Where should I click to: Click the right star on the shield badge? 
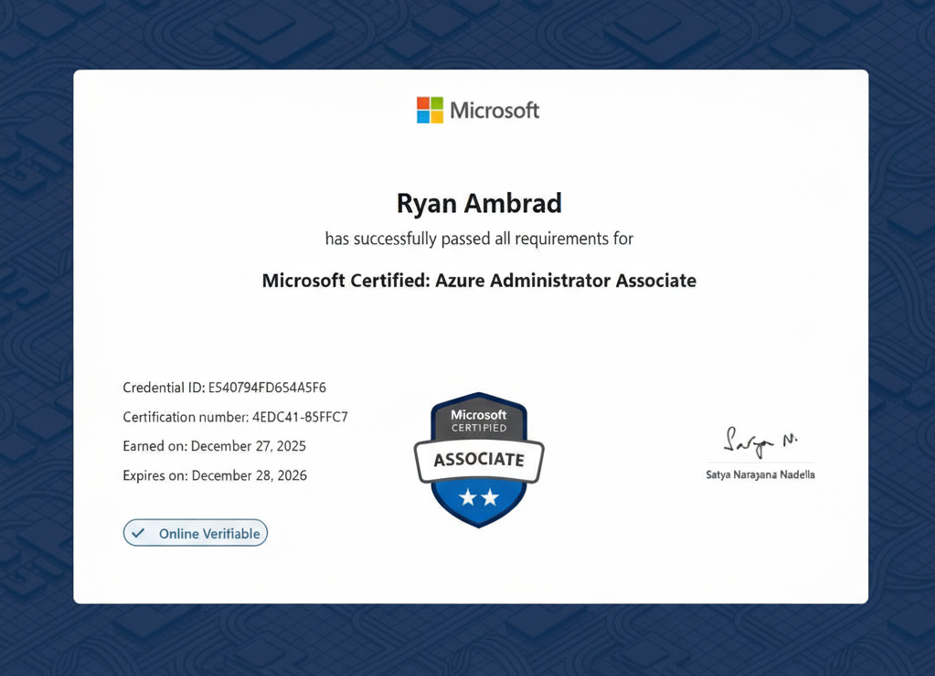coord(490,497)
